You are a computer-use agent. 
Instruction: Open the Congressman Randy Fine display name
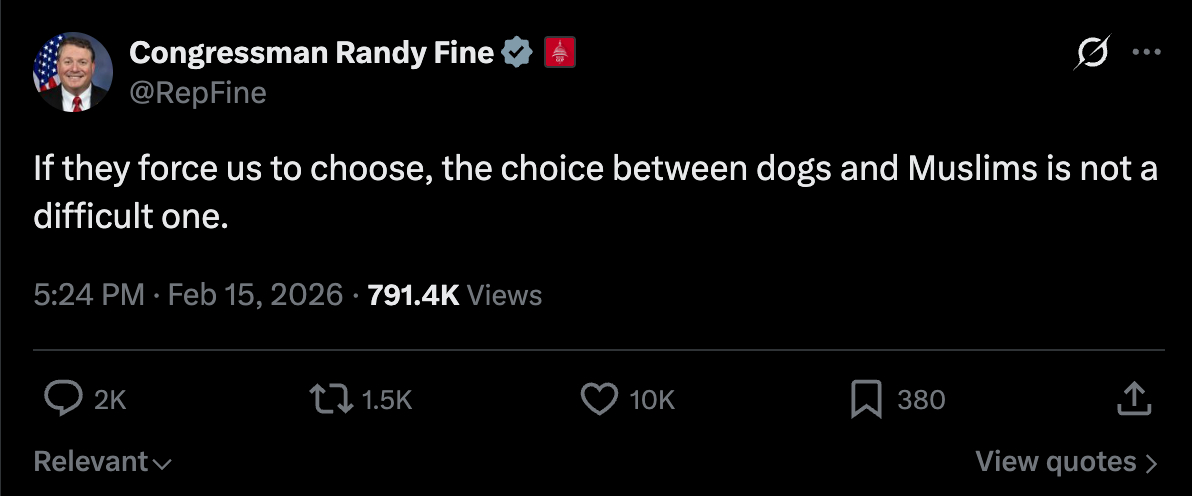tap(312, 52)
